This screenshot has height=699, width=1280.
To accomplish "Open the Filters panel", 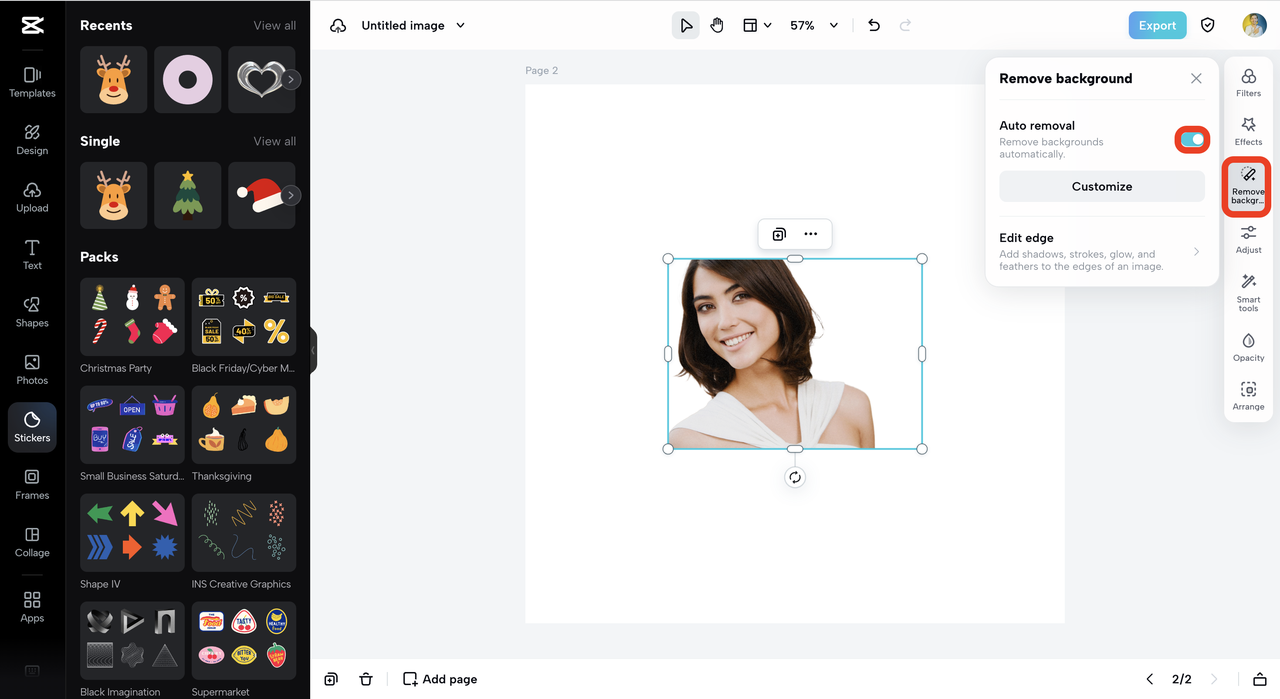I will point(1248,83).
